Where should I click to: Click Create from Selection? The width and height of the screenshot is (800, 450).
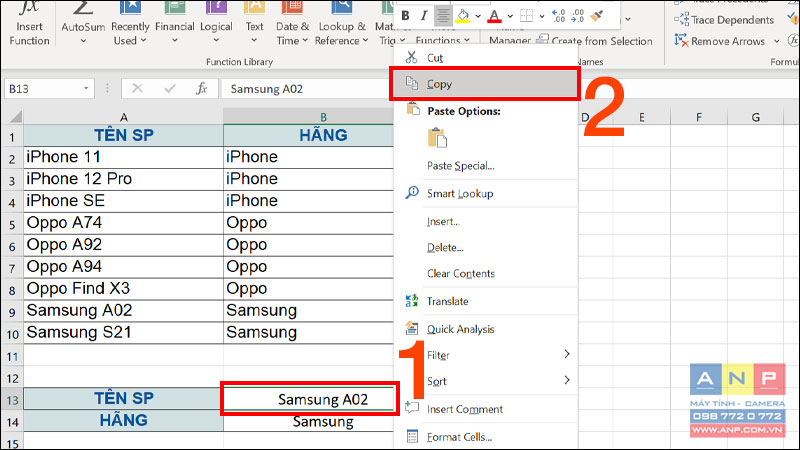click(x=595, y=41)
